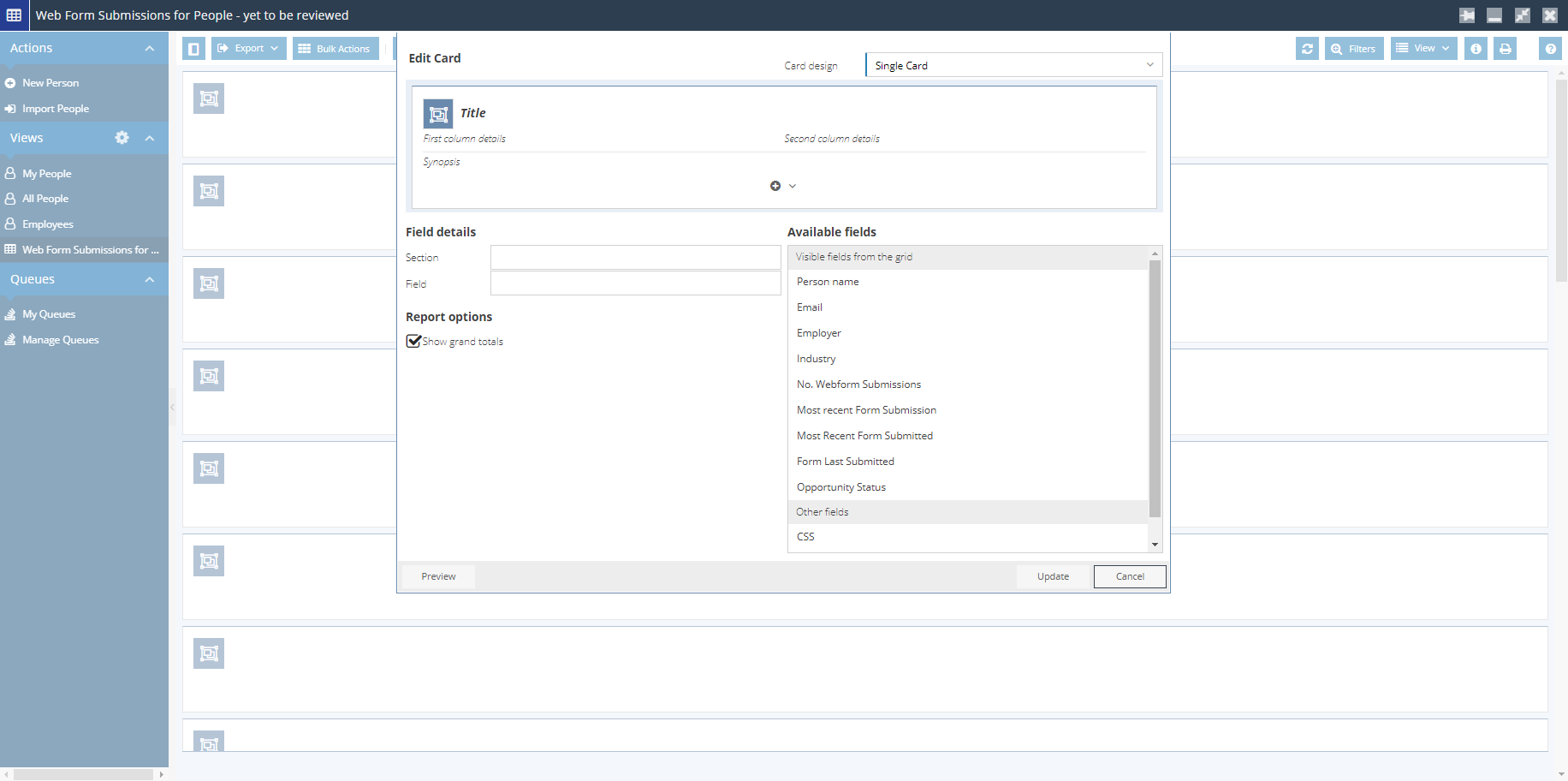This screenshot has width=1568, height=781.
Task: Open the Export dropdown
Action: [249, 49]
